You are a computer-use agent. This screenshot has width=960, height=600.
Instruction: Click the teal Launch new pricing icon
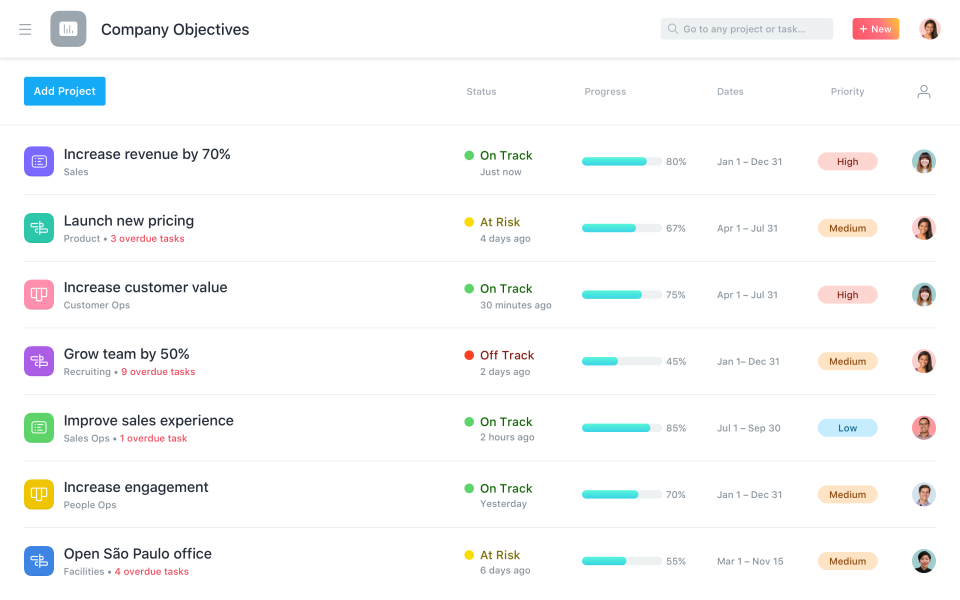tap(39, 228)
